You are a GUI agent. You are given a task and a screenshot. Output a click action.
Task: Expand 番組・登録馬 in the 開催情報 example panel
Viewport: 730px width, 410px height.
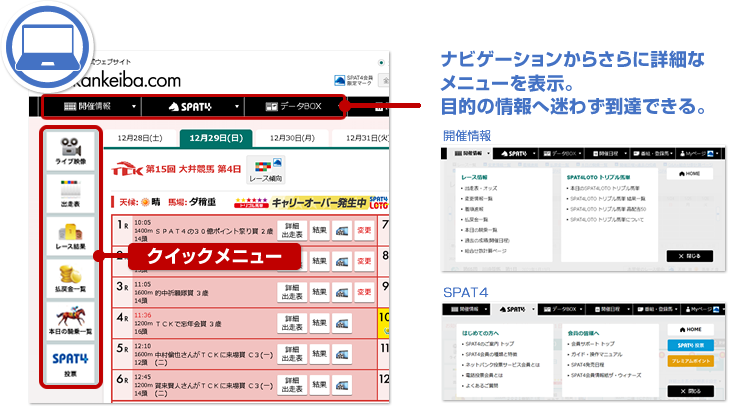[x=653, y=153]
